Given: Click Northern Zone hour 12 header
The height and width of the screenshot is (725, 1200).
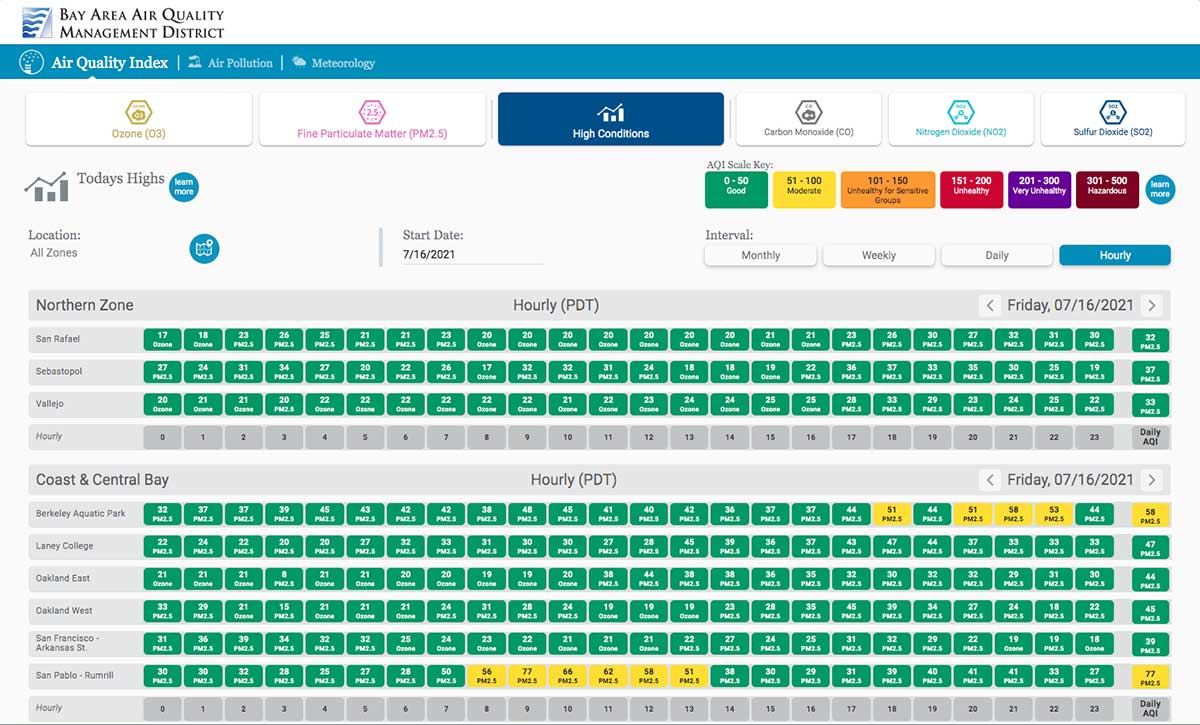Looking at the screenshot, I should 649,436.
